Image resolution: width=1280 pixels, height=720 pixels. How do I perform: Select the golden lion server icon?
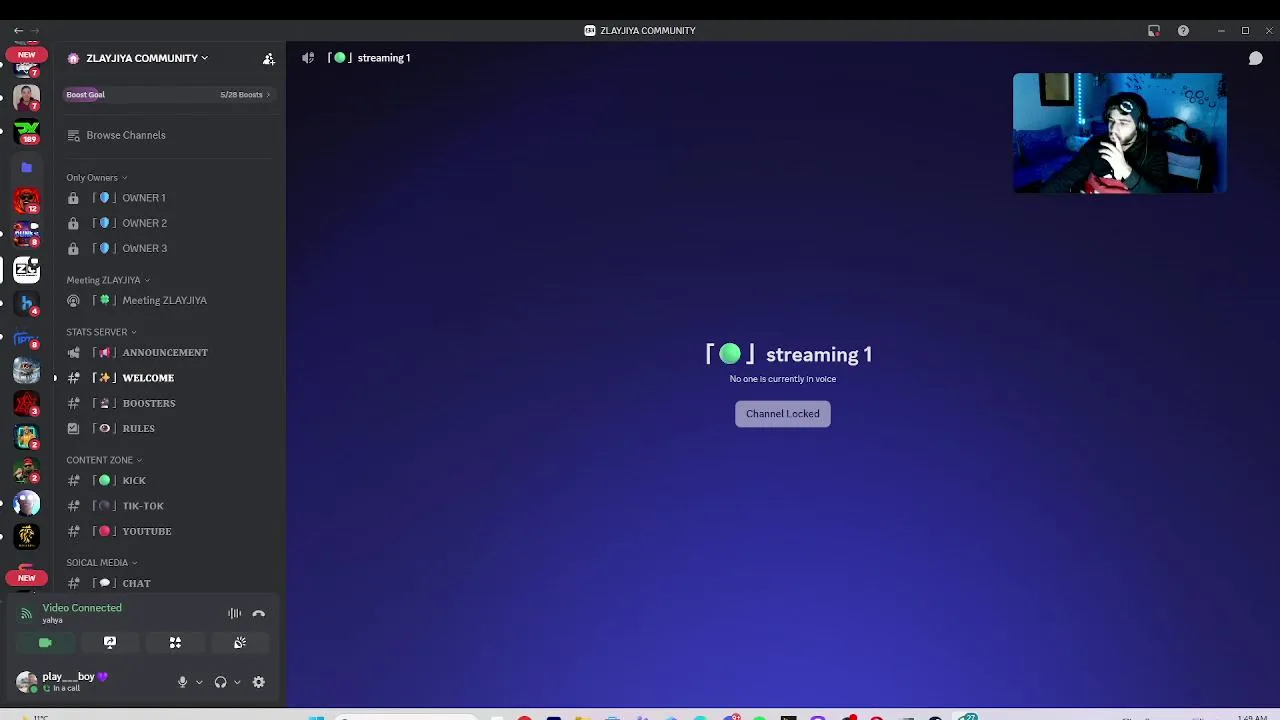click(x=27, y=536)
